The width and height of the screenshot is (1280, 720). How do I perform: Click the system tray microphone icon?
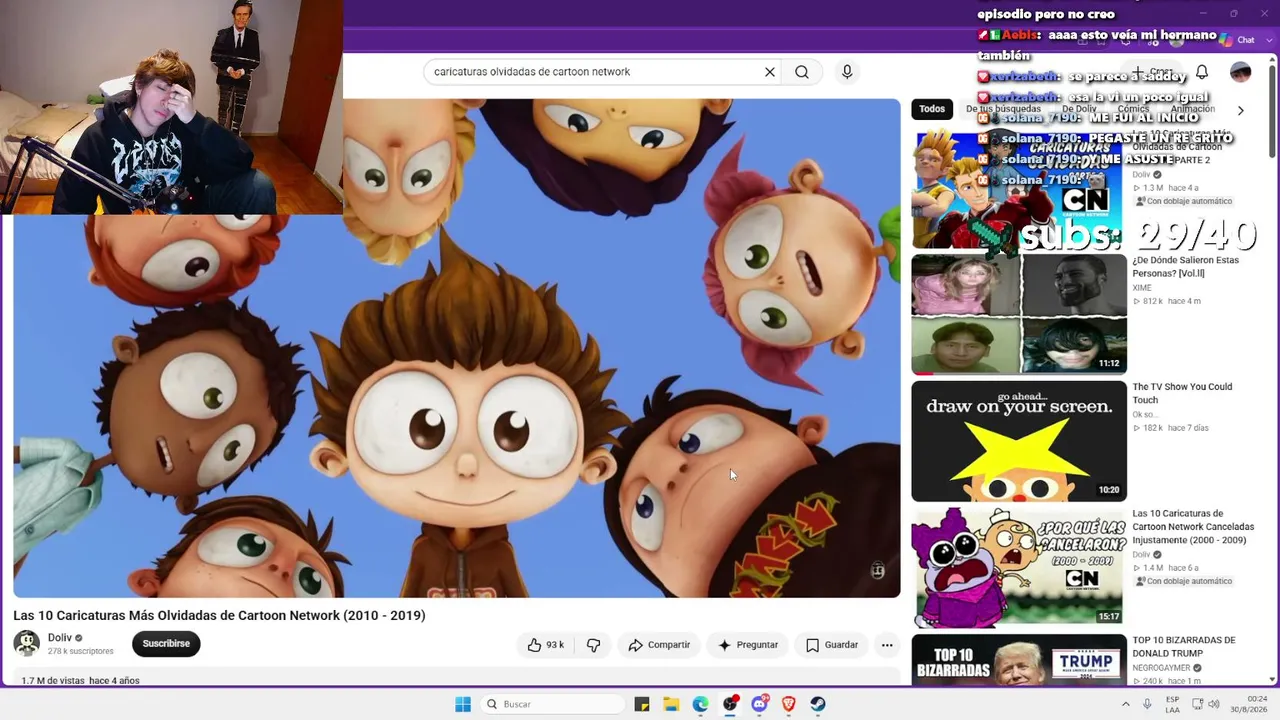pyautogui.click(x=1148, y=704)
